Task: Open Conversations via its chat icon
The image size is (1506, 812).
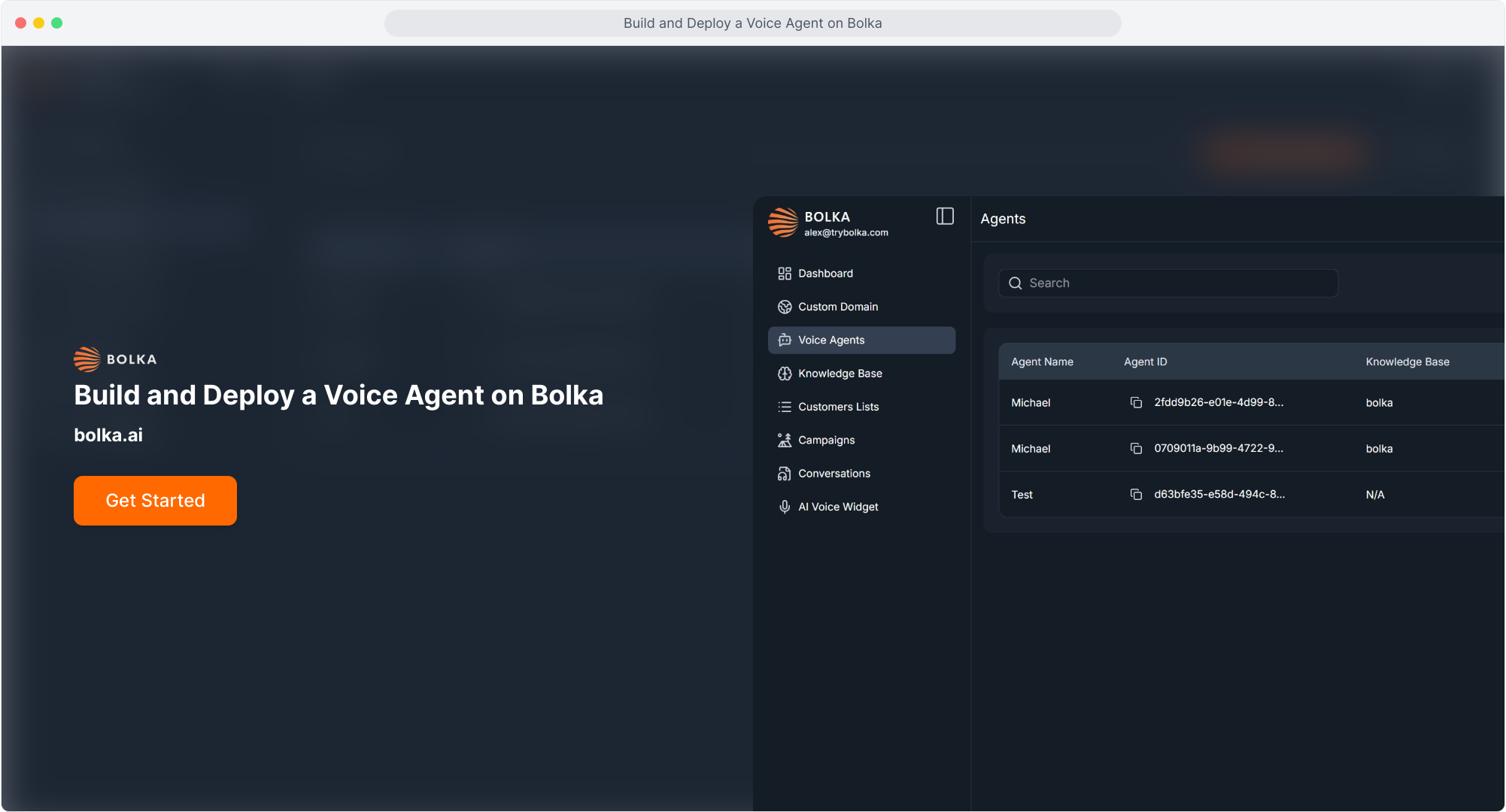Action: pos(785,473)
